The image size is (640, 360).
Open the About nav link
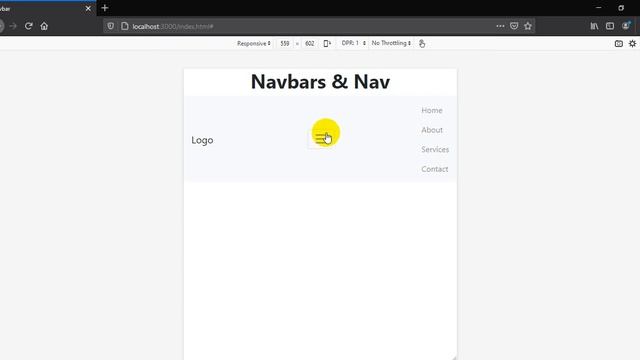[x=432, y=130]
